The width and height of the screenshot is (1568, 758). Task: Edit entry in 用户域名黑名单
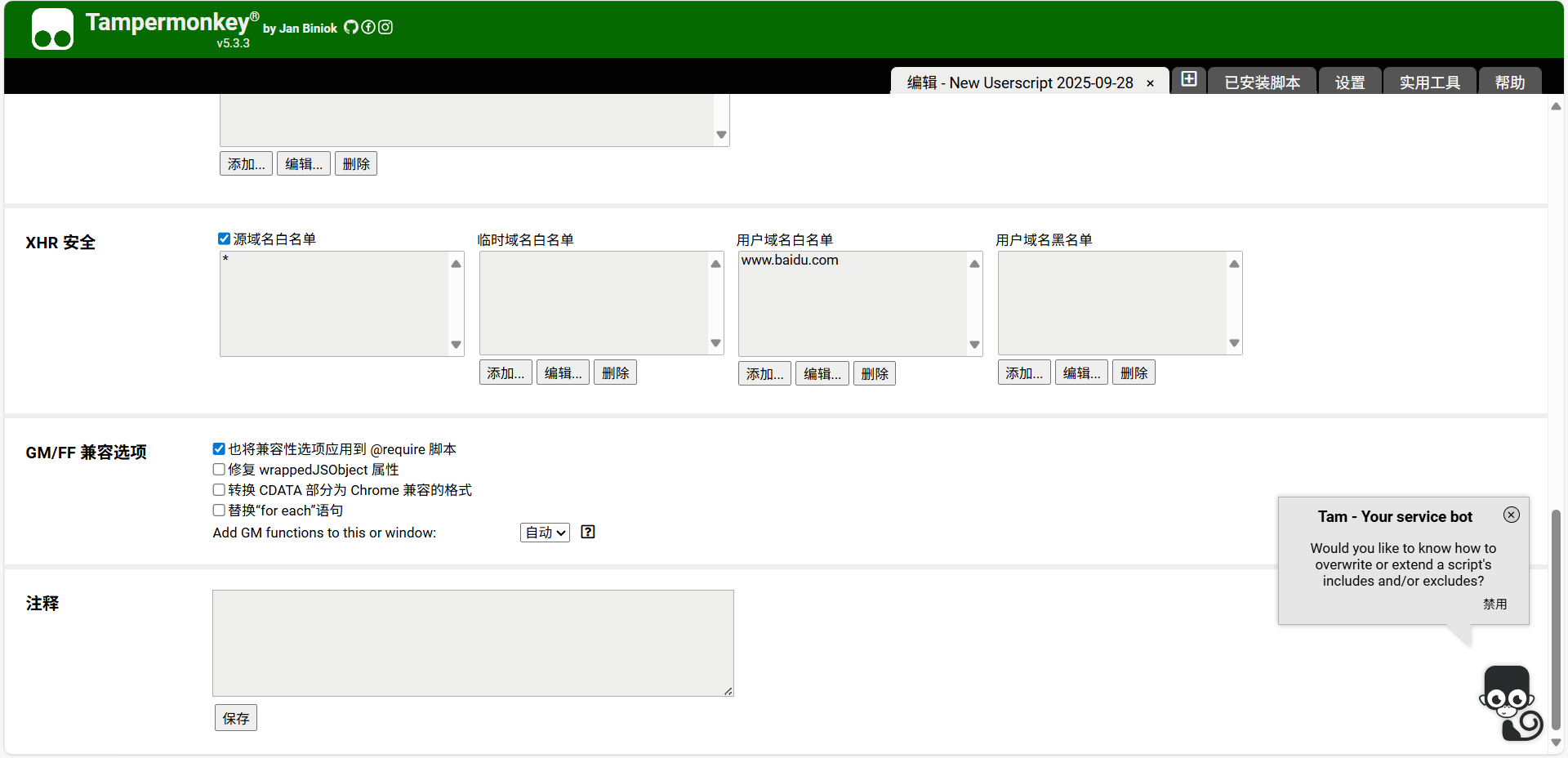pos(1082,372)
